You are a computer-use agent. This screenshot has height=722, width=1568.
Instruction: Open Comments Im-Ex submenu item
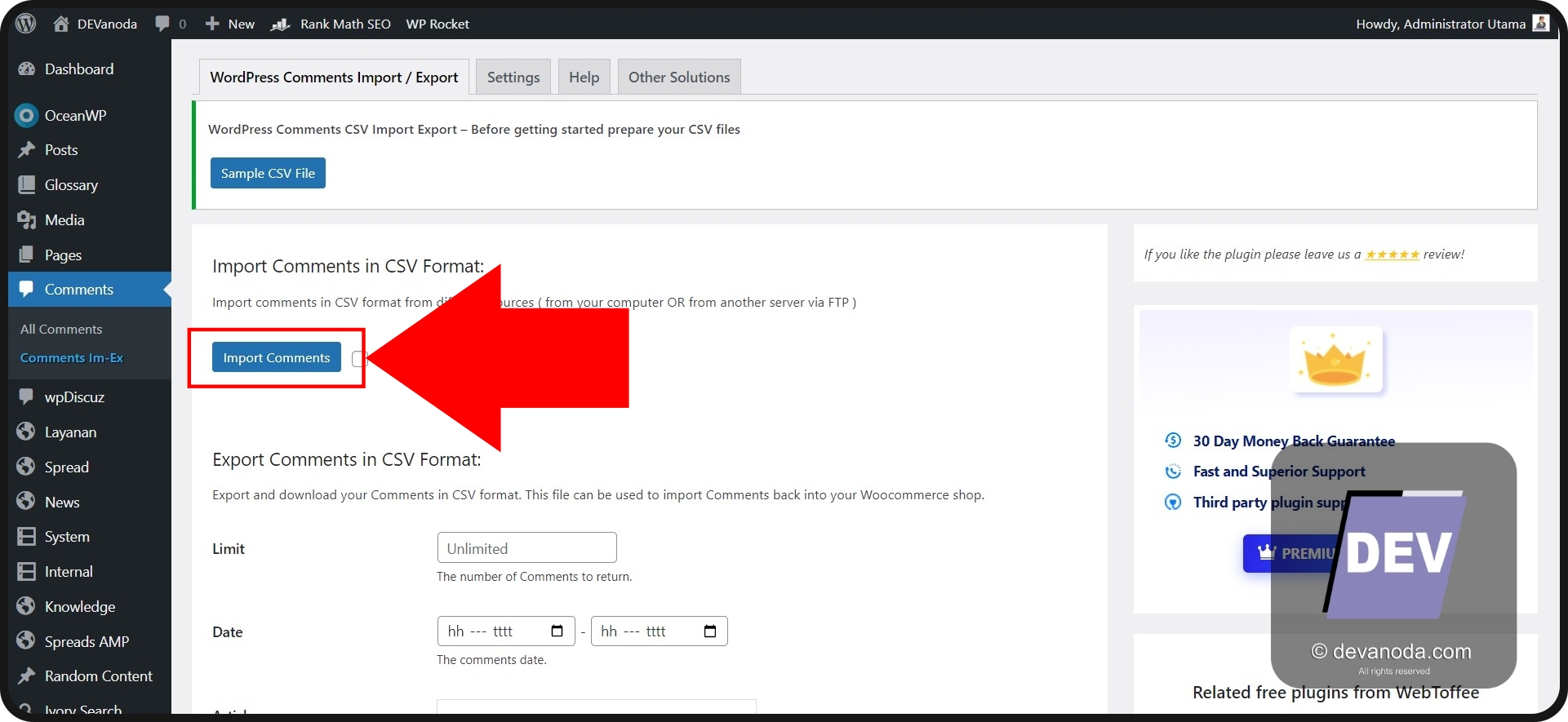(x=72, y=357)
